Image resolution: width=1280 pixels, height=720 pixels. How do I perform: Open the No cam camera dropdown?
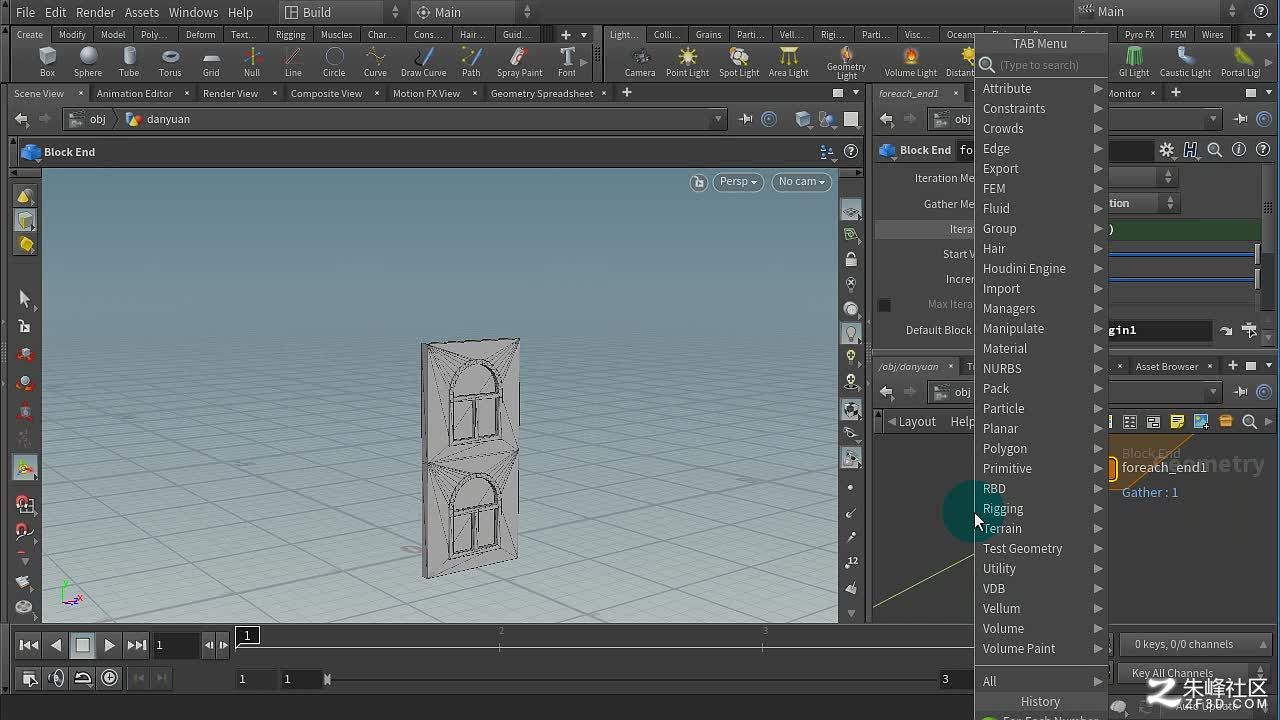pos(802,182)
